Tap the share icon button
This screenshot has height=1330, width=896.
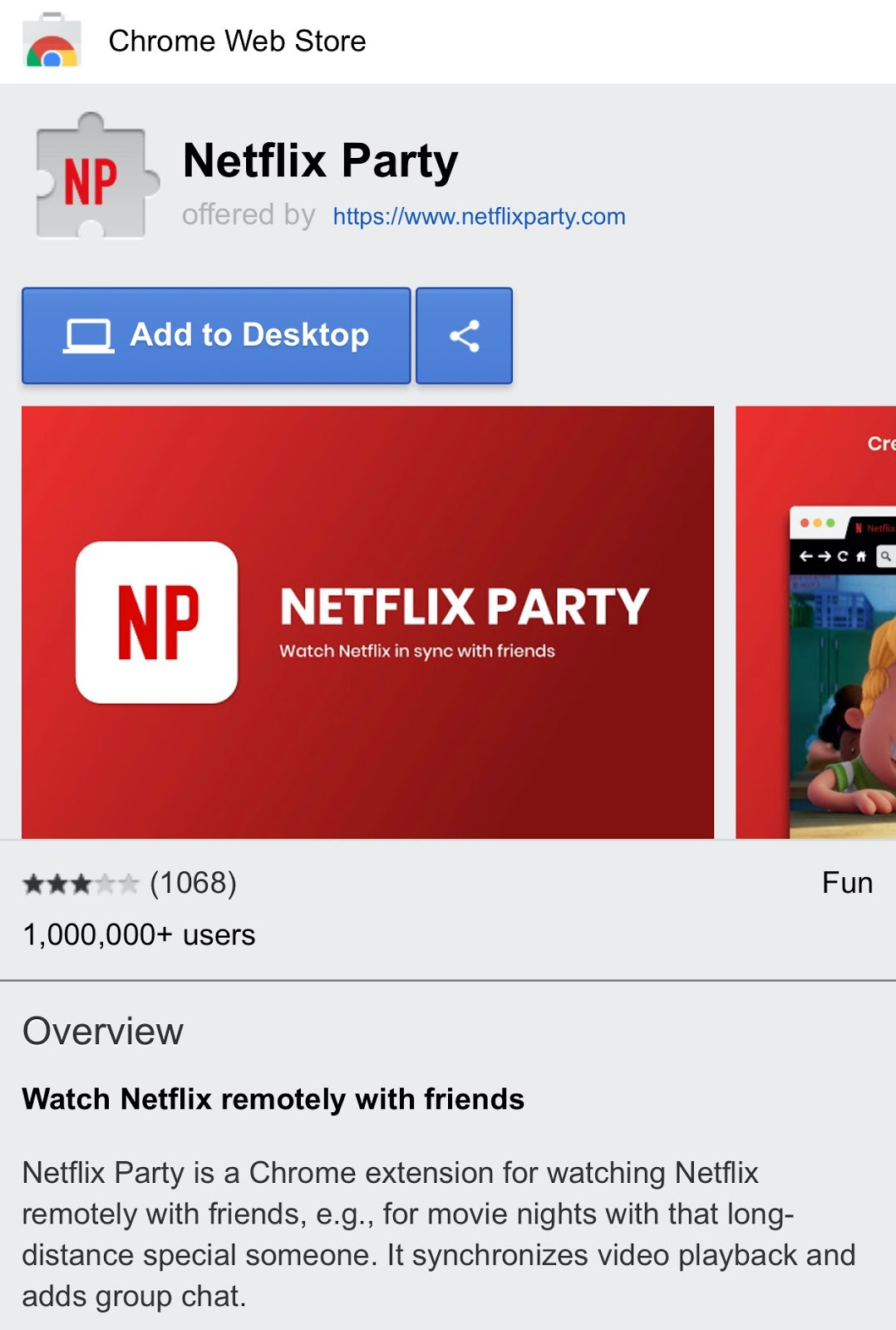pyautogui.click(x=464, y=336)
